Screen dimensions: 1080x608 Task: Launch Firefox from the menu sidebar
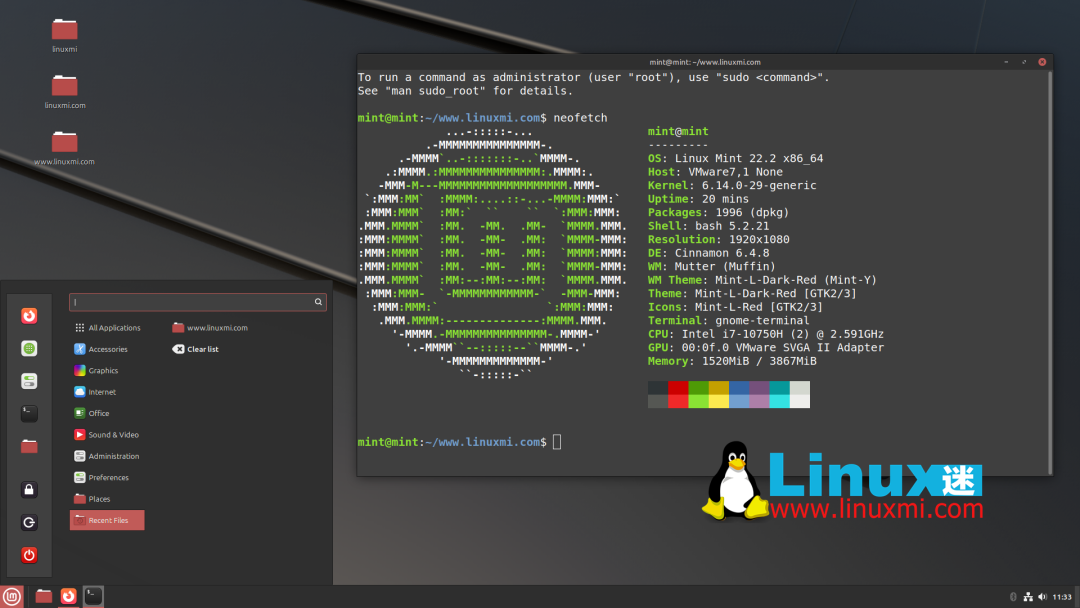coord(29,315)
